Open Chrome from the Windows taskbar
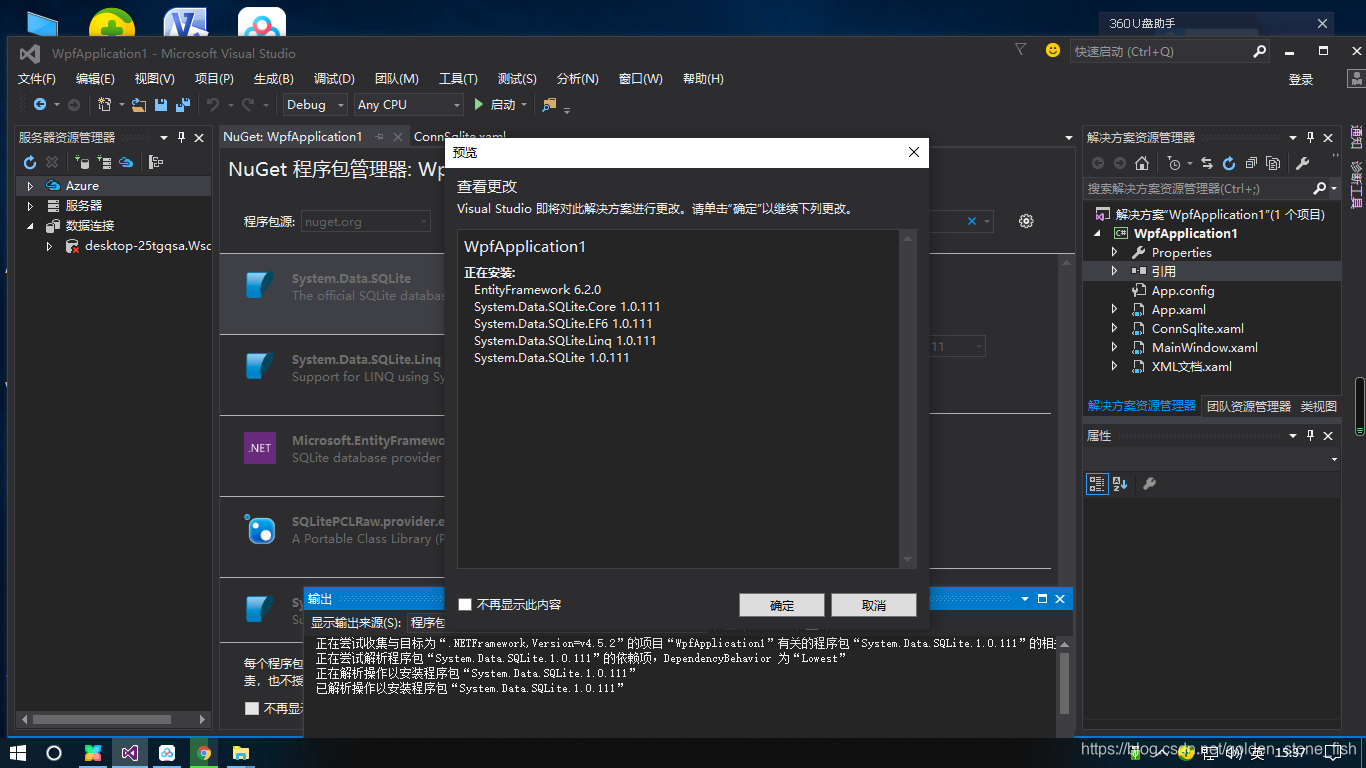This screenshot has width=1366, height=768. (x=204, y=752)
